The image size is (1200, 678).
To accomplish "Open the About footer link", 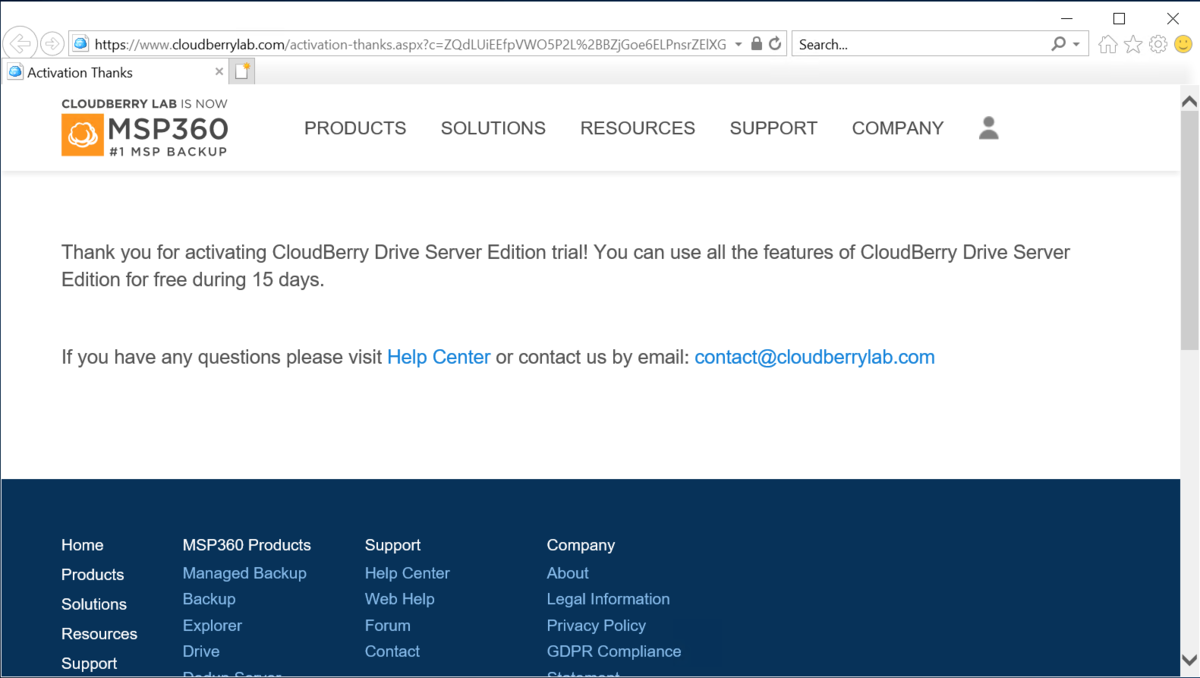I will coord(567,573).
